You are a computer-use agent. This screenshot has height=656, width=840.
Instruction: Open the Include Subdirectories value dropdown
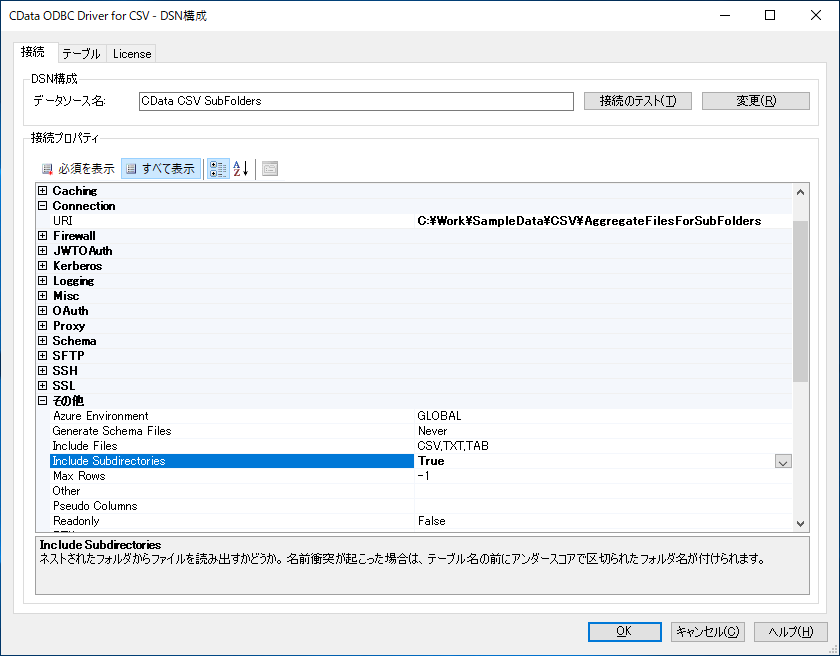click(x=783, y=461)
